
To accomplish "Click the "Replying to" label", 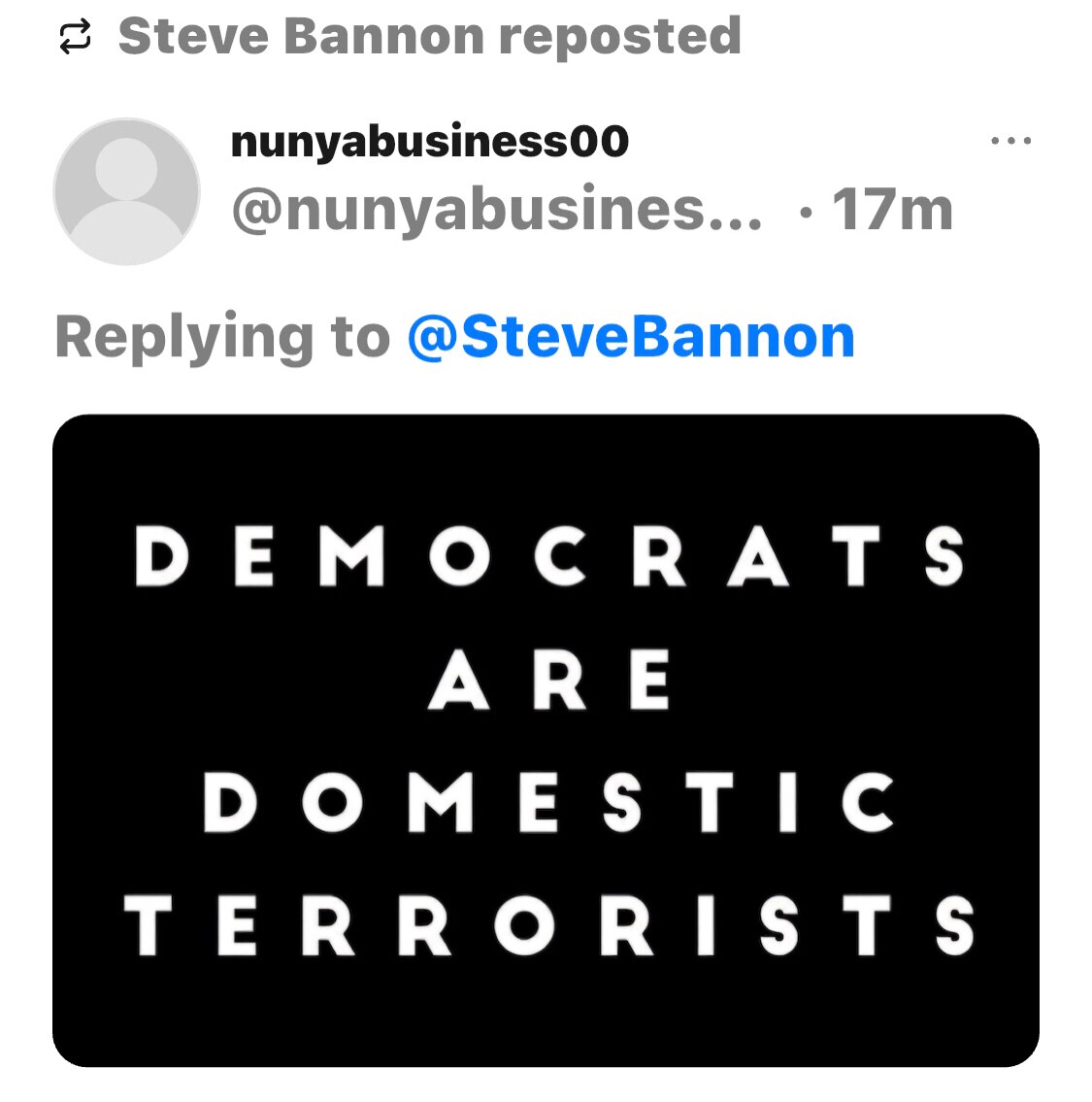I will [223, 336].
